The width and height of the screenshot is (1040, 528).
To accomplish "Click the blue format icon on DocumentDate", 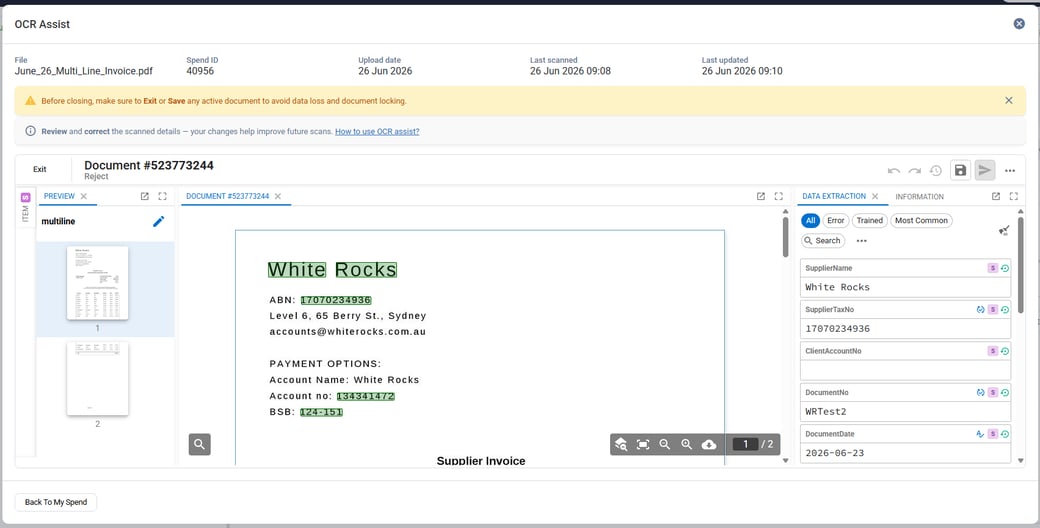I will click(x=980, y=434).
